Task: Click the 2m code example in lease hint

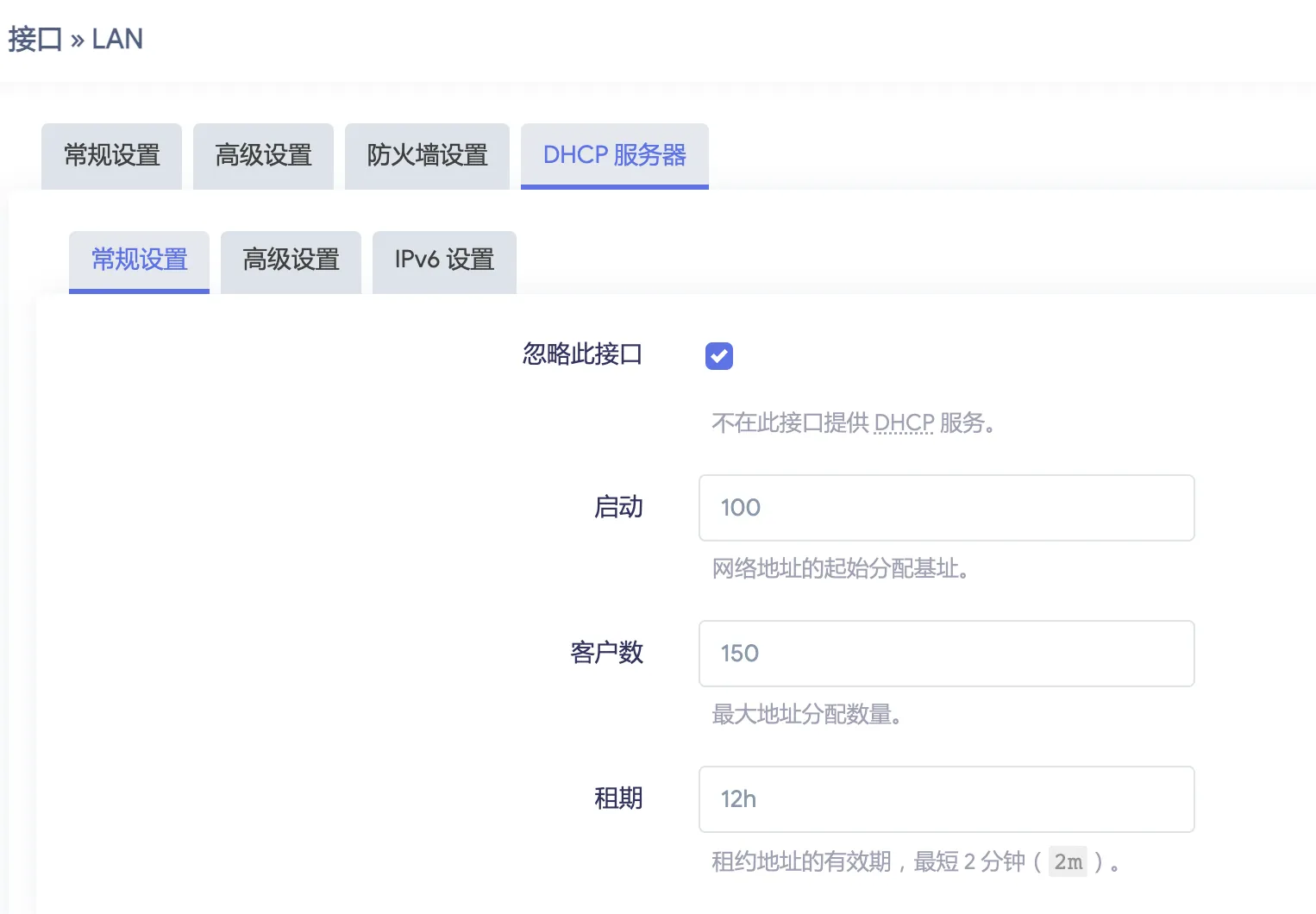Action: pos(1068,861)
